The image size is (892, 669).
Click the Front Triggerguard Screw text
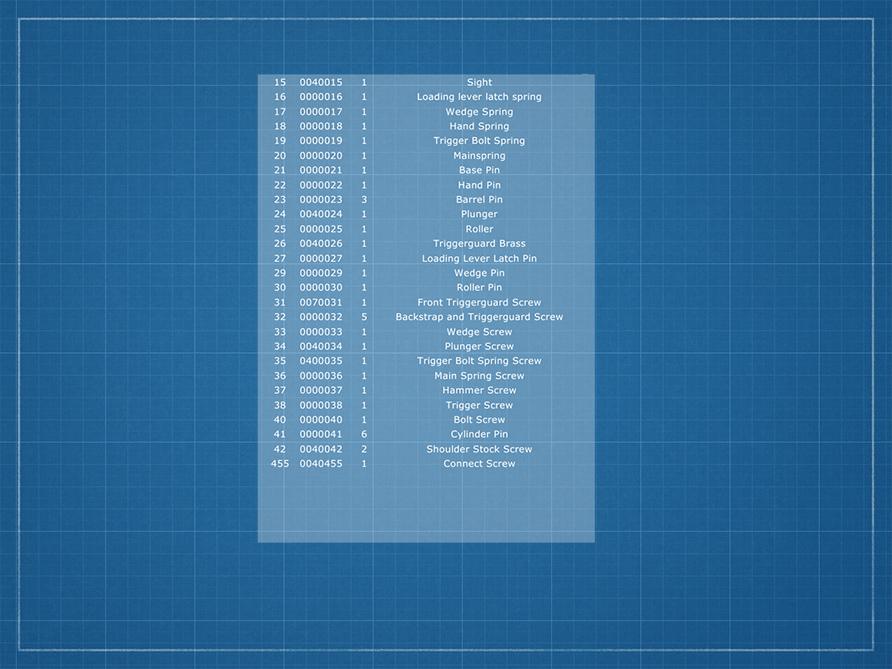click(479, 302)
